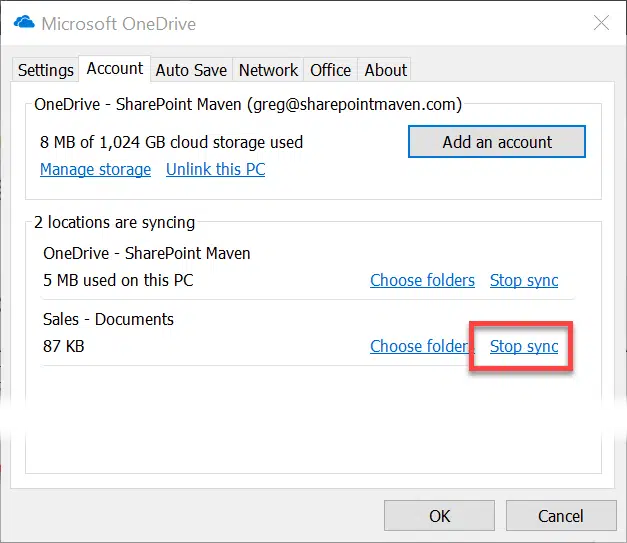Screen dimensions: 627x543
Task: Click the '2 locations are syncing' label
Action: pyautogui.click(x=114, y=222)
